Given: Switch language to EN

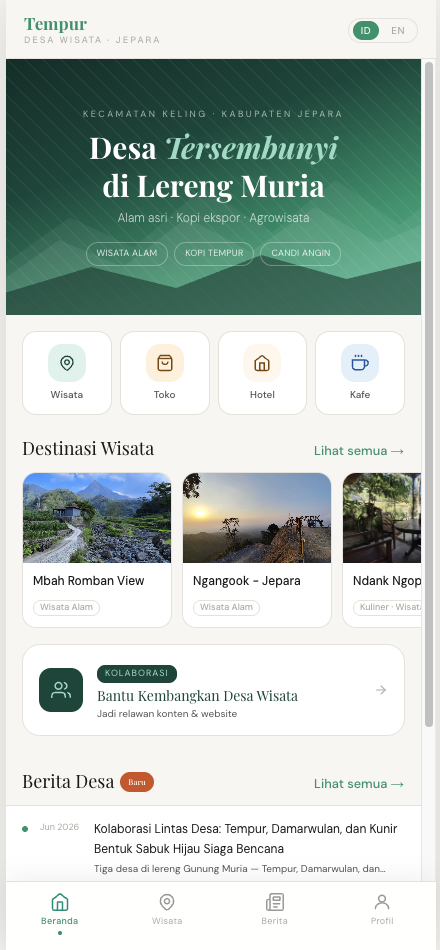Looking at the screenshot, I should point(398,30).
